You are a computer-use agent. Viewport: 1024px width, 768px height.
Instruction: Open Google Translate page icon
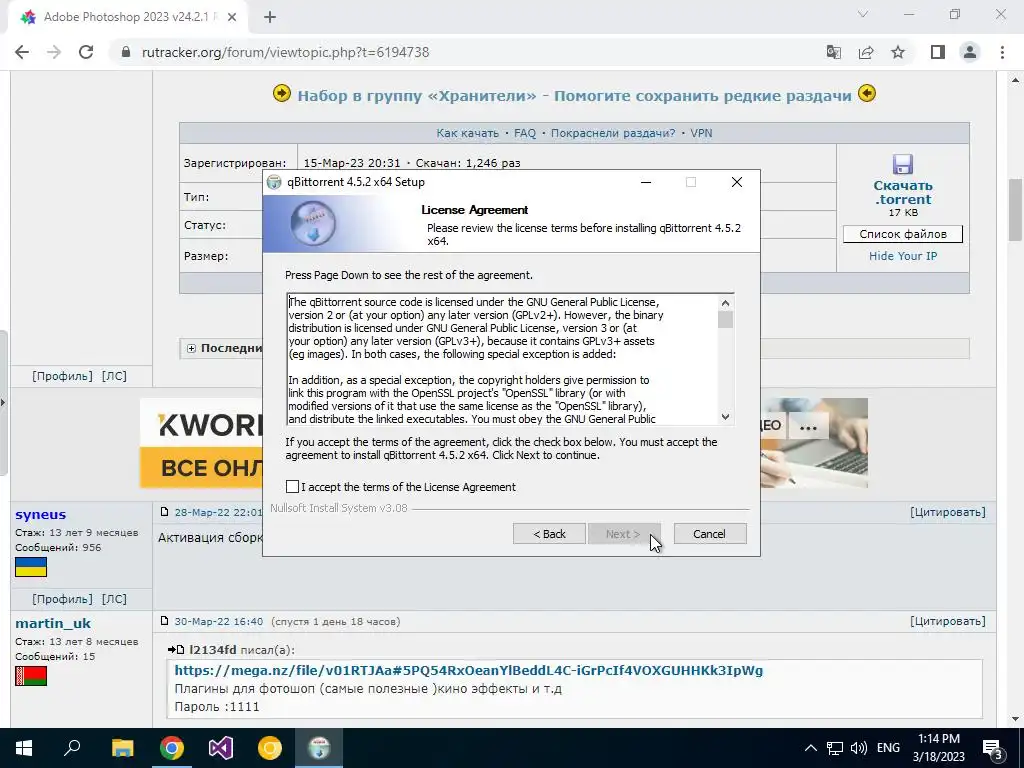[833, 52]
